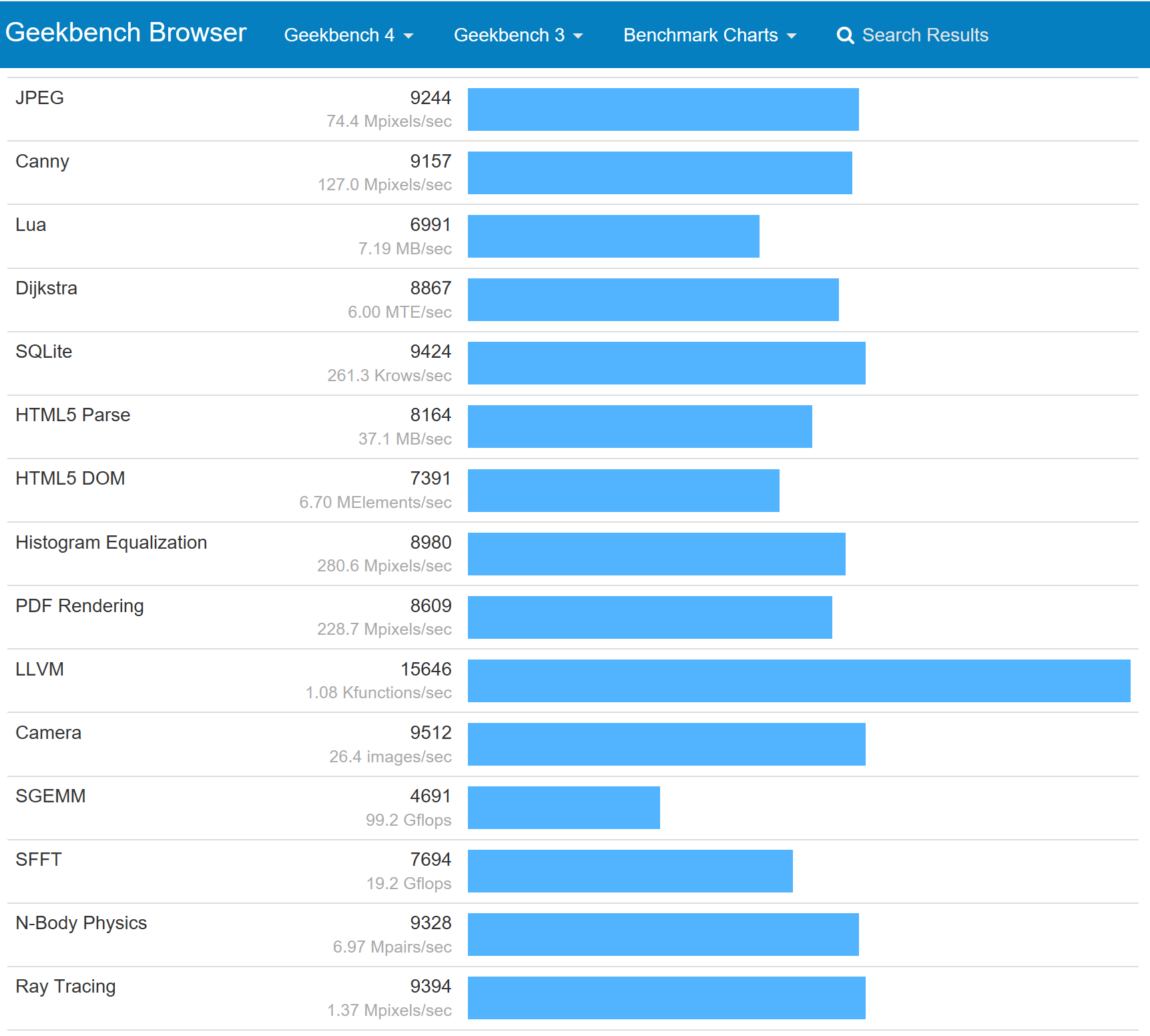Click the HTML5 DOM score 7391
Viewport: 1150px width, 1036px height.
point(430,478)
